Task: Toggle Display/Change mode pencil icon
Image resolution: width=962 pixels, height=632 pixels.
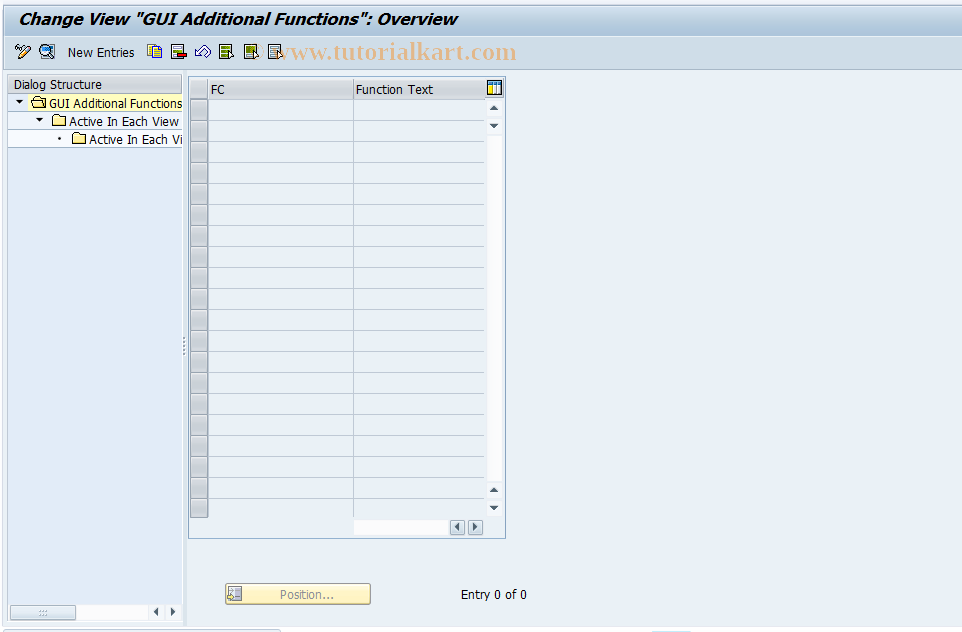Action: pyautogui.click(x=23, y=52)
